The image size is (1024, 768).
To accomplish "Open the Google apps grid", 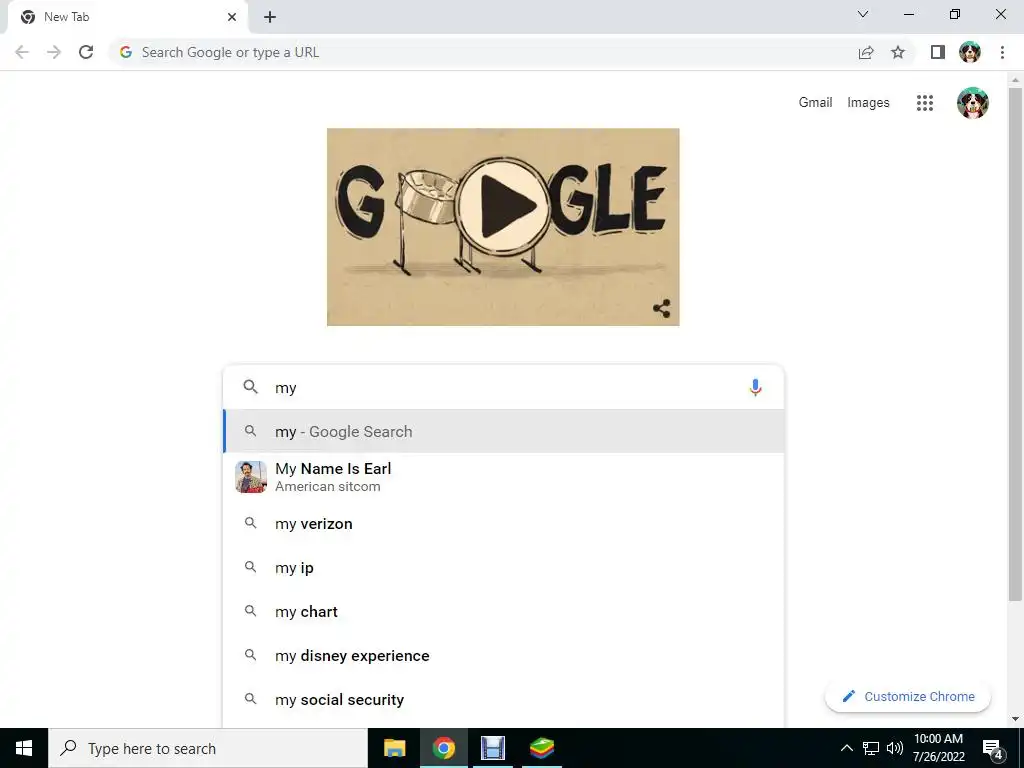I will click(x=925, y=103).
